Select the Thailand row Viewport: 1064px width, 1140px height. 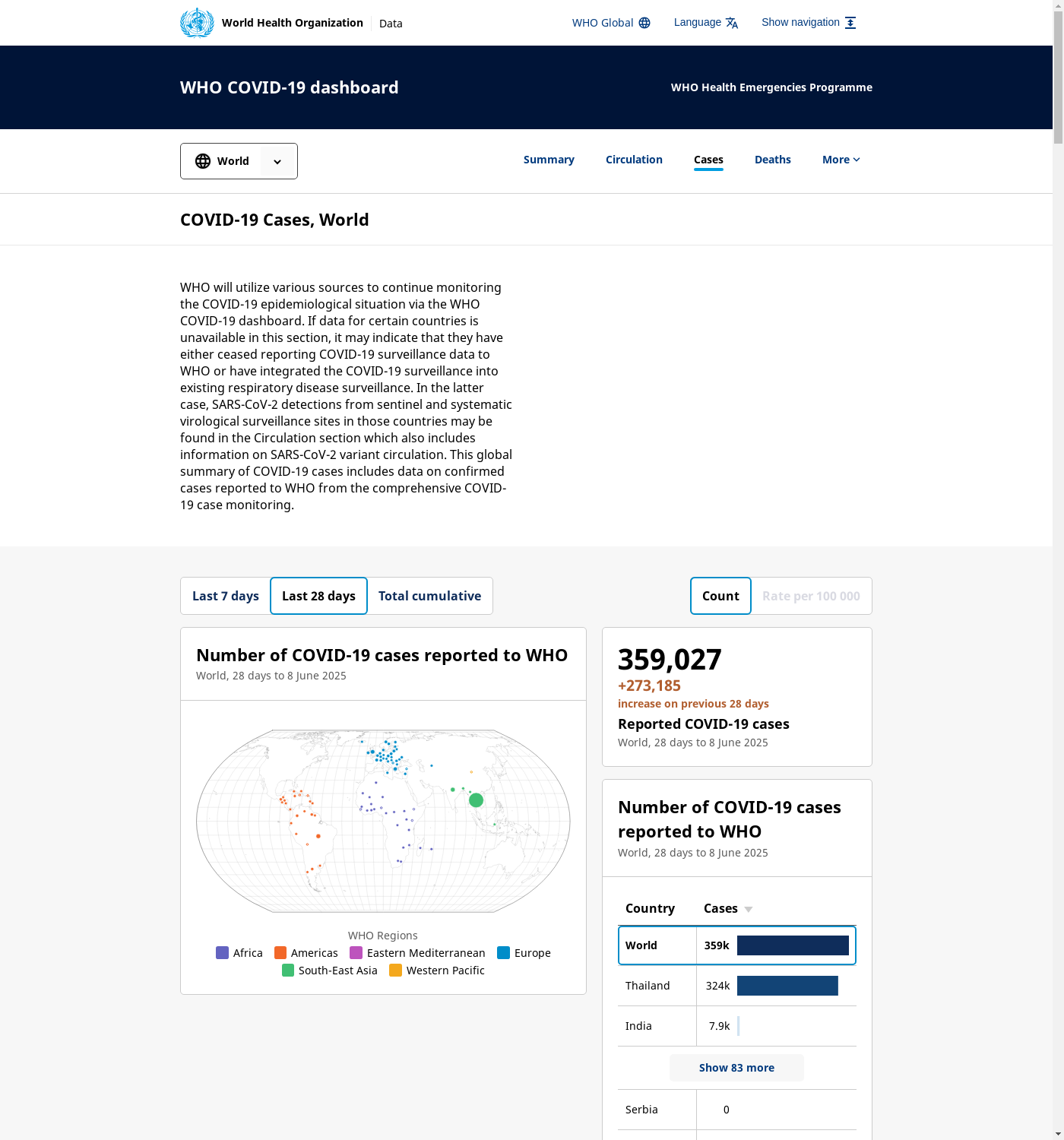coord(737,986)
